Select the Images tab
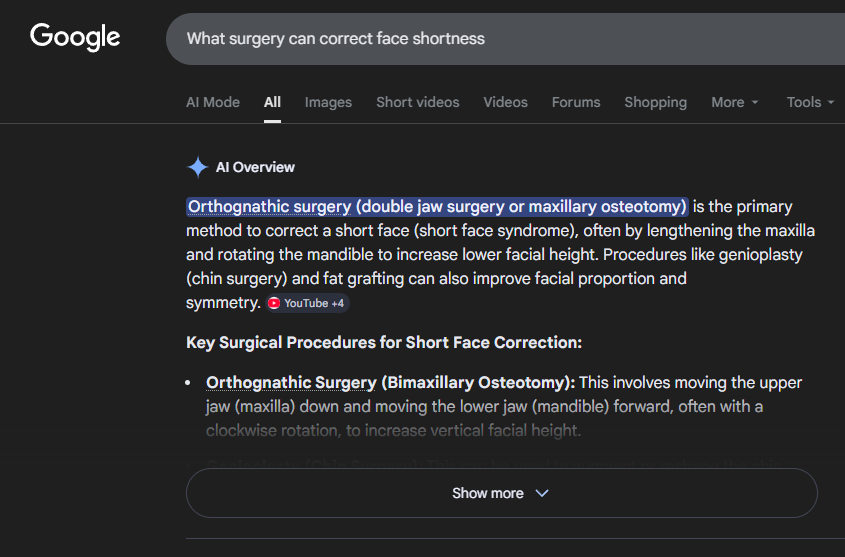 [328, 102]
